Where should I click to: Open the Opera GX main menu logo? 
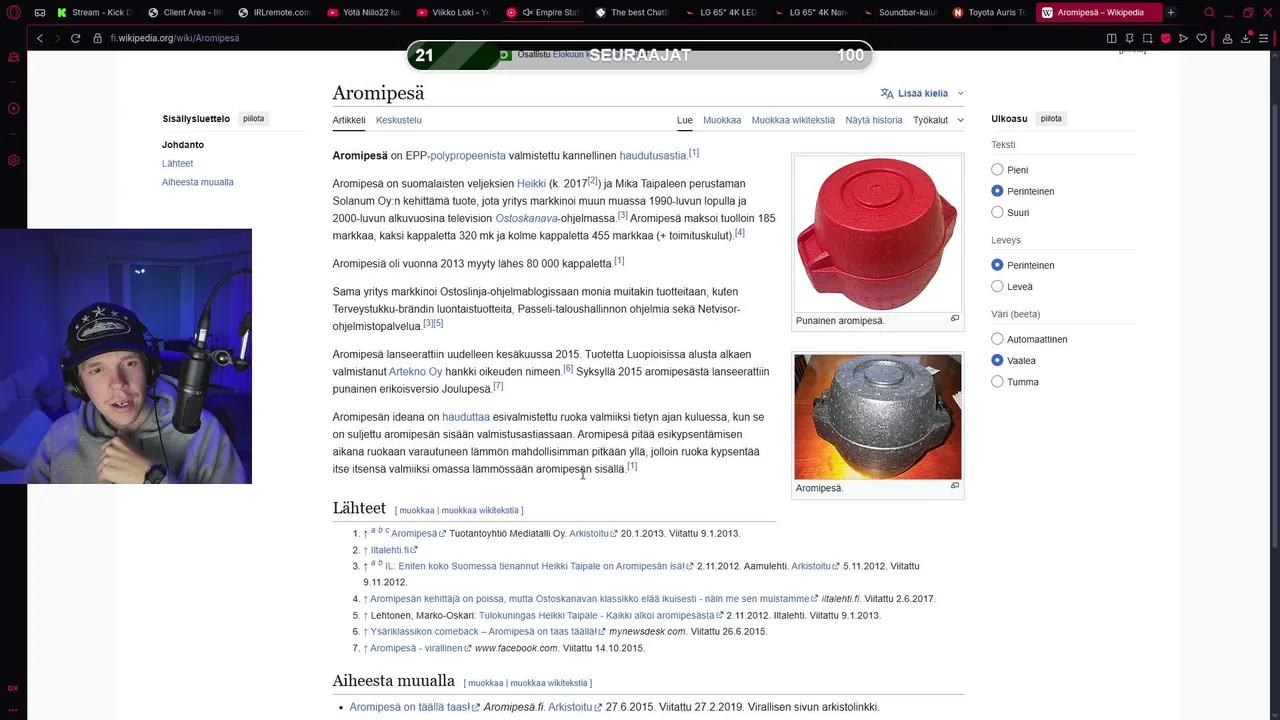[14, 13]
